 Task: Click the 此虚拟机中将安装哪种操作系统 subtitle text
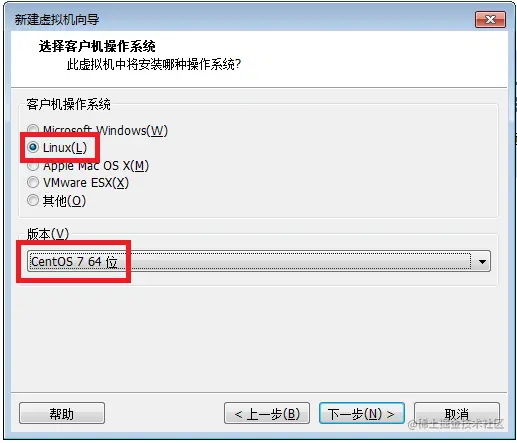click(x=154, y=64)
